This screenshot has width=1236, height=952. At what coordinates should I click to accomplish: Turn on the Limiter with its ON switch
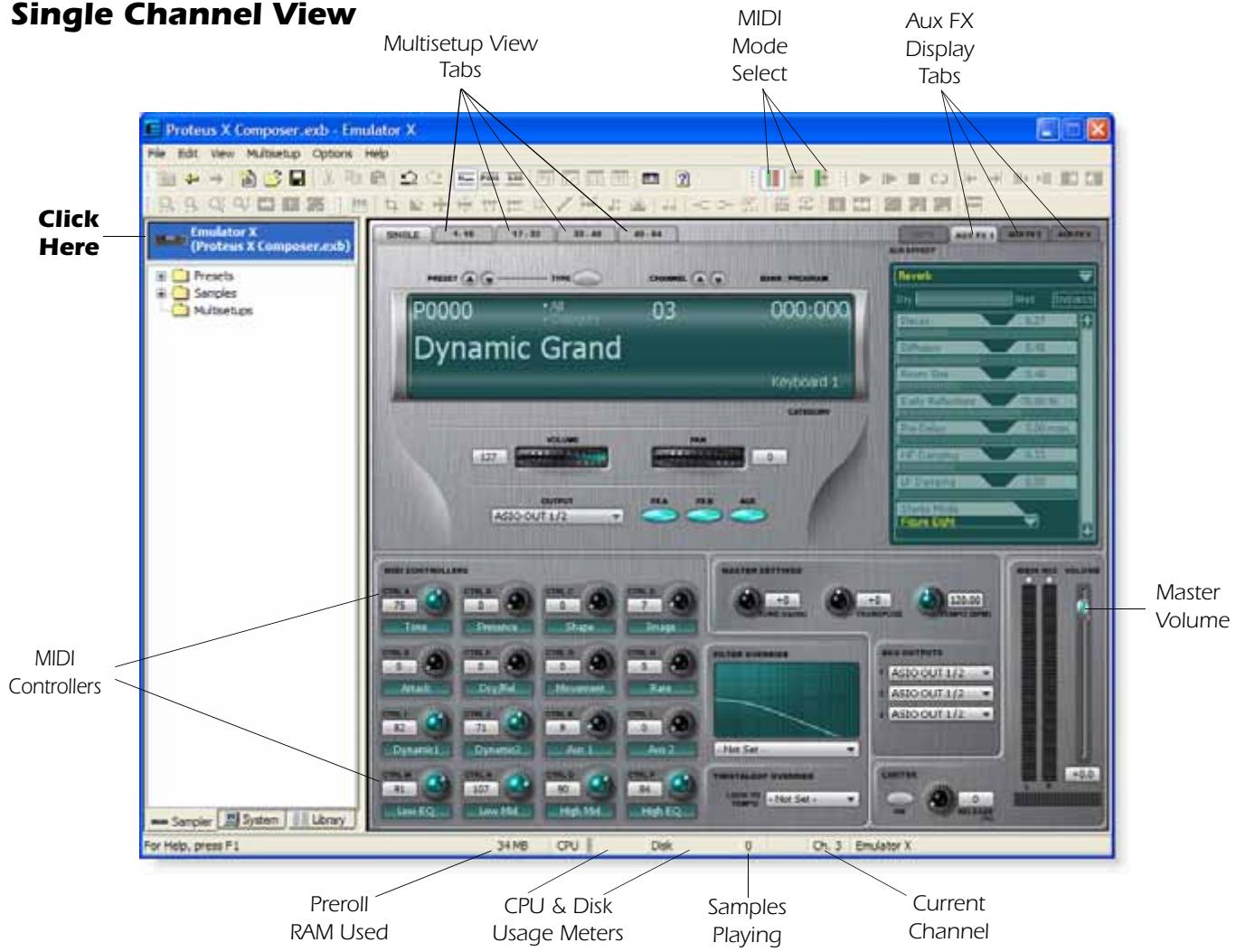(x=900, y=800)
